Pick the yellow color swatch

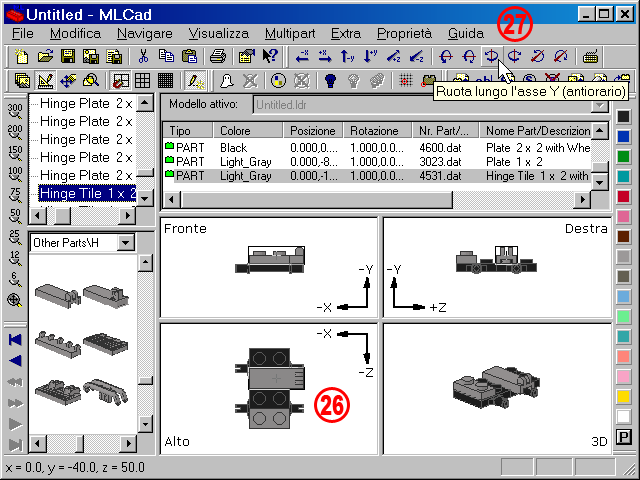pos(623,396)
